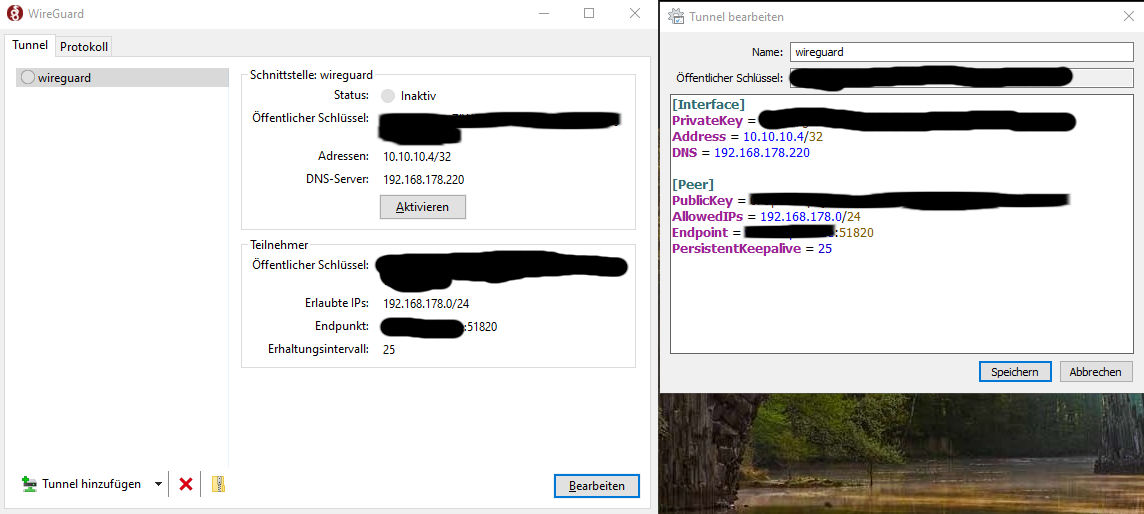
Task: Click the Erhaltungsintervall value 25
Action: click(389, 350)
